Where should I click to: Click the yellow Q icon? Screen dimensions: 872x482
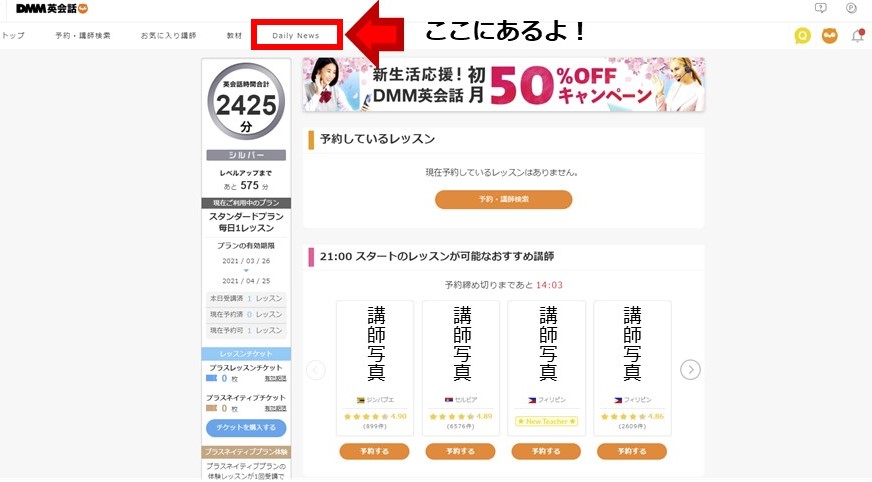point(802,36)
